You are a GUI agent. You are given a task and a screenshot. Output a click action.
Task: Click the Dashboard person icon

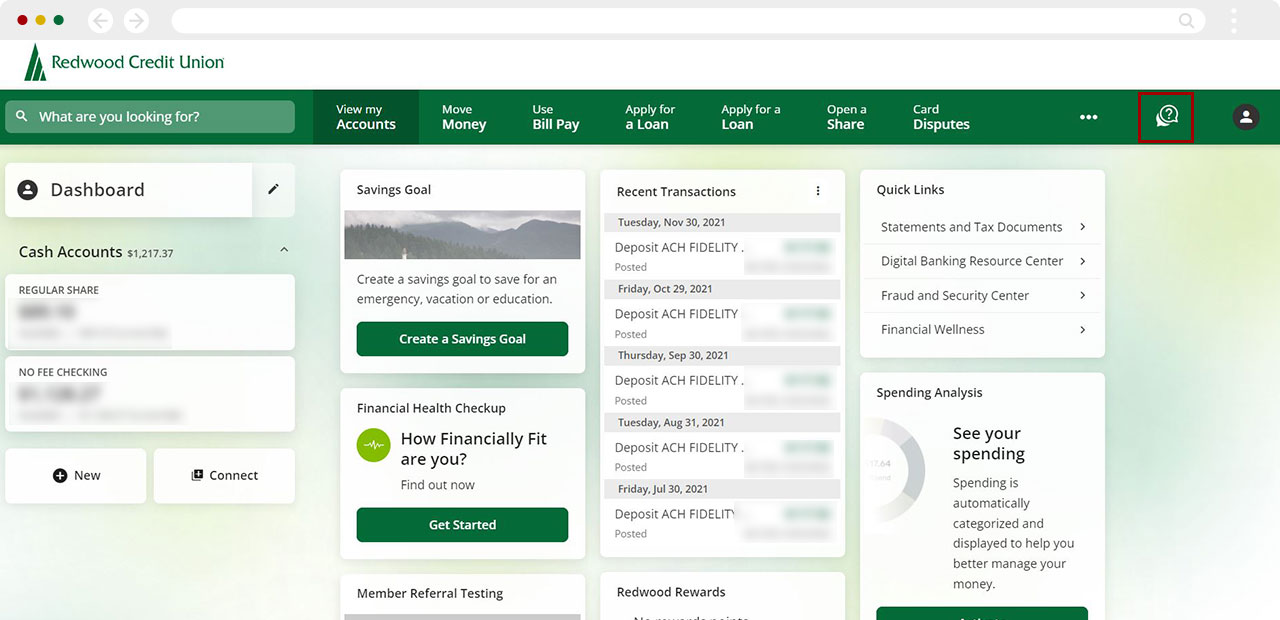(28, 189)
